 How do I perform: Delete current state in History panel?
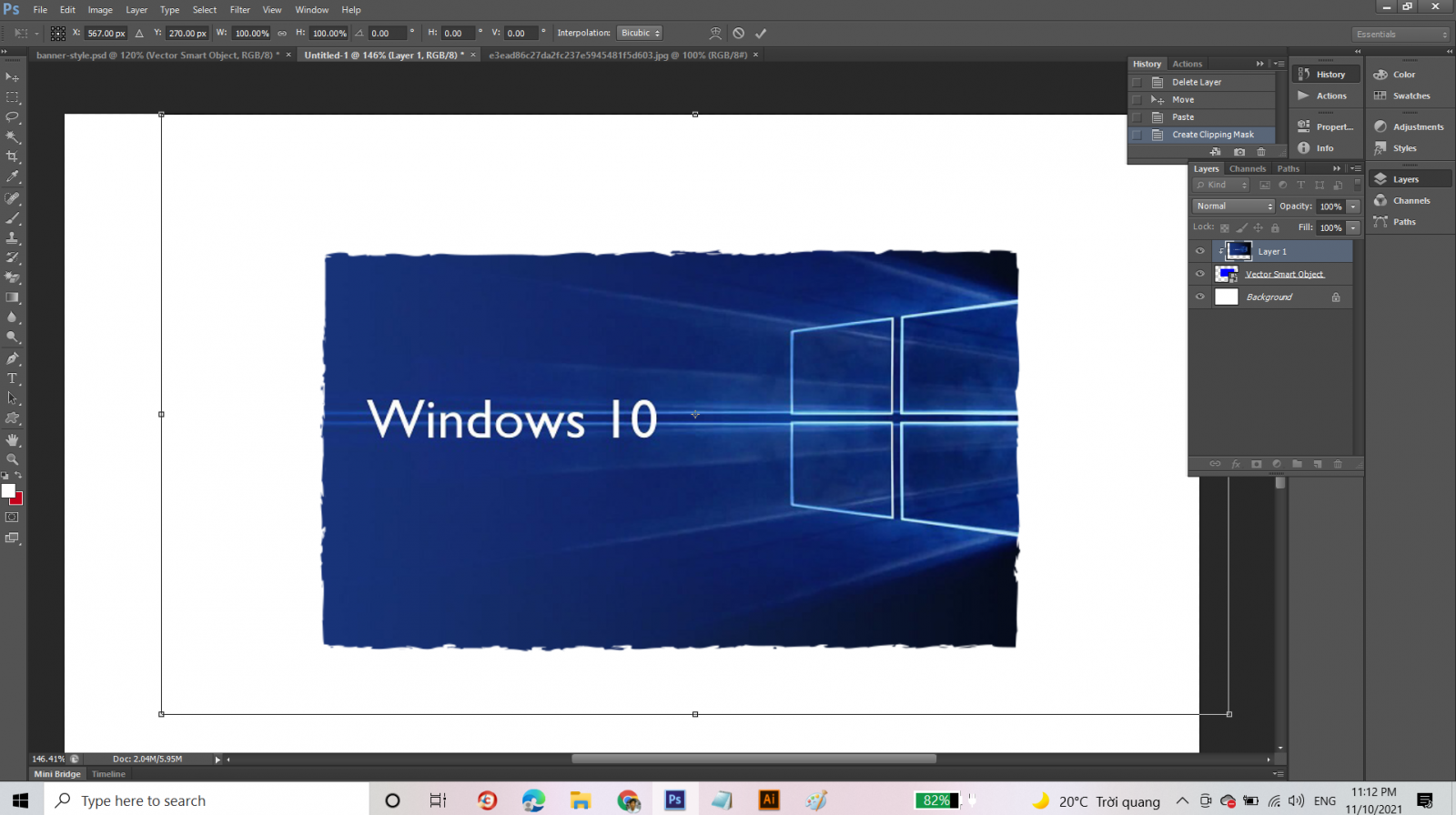coord(1261,152)
